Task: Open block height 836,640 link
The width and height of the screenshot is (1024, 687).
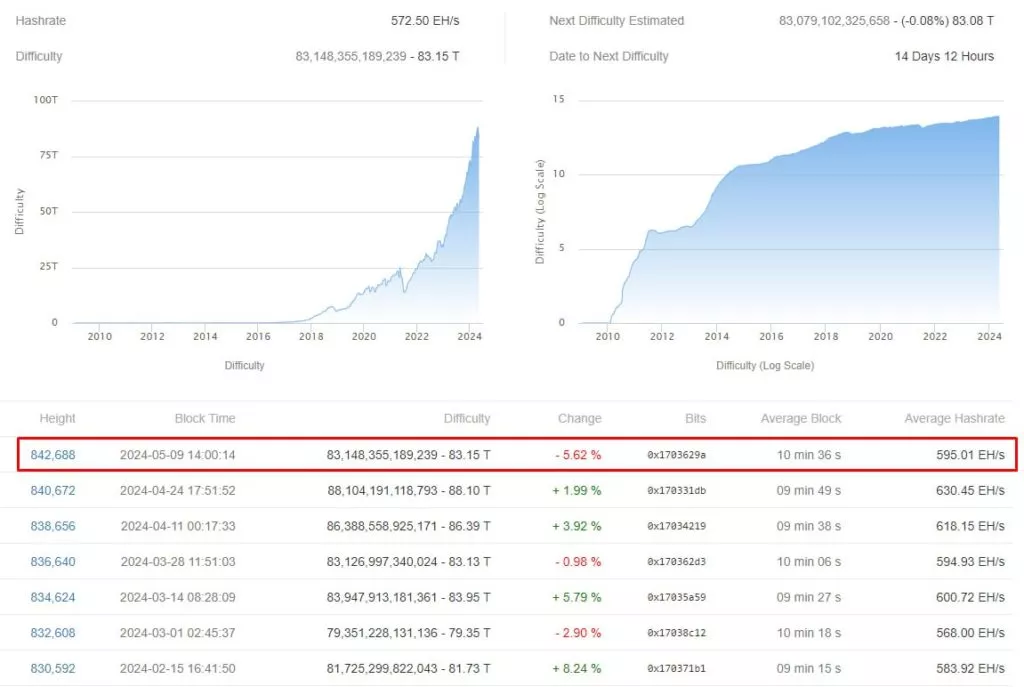Action: click(x=53, y=562)
